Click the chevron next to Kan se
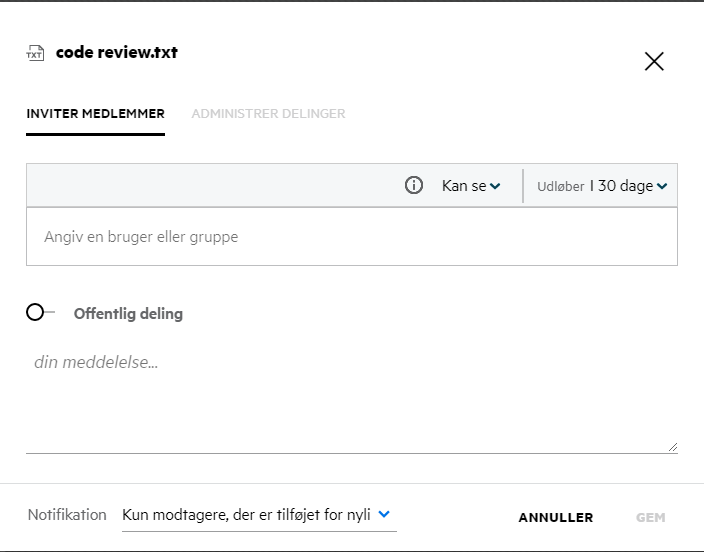The width and height of the screenshot is (704, 552). tap(495, 187)
